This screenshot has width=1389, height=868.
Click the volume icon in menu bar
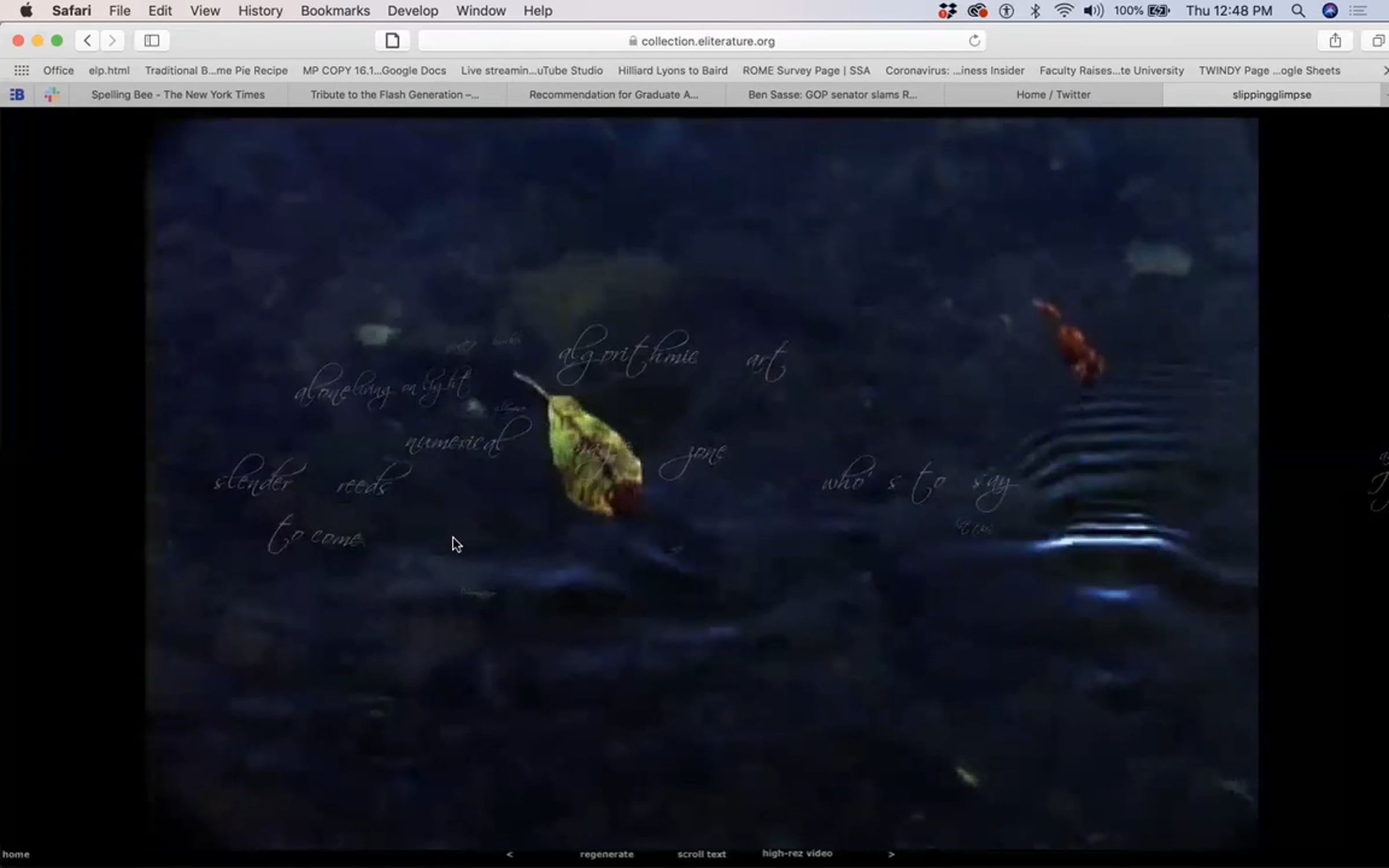(x=1093, y=11)
